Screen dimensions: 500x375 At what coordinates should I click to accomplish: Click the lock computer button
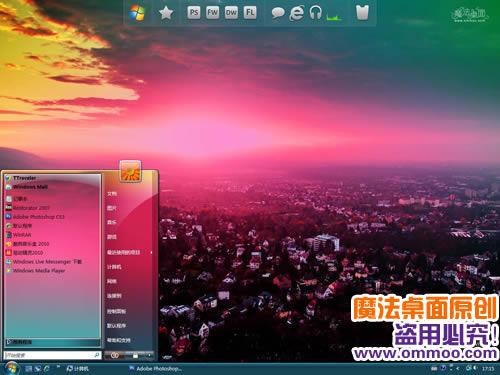pyautogui.click(x=135, y=356)
